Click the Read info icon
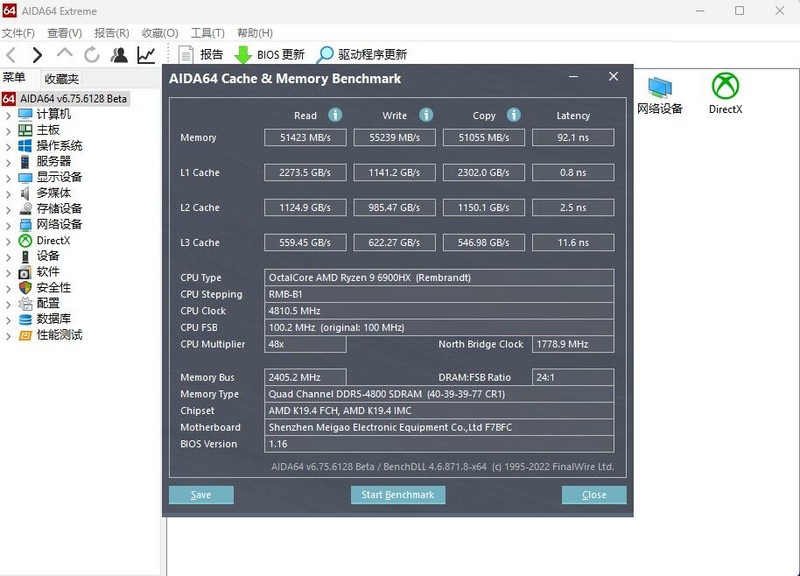The image size is (800, 576). [335, 115]
